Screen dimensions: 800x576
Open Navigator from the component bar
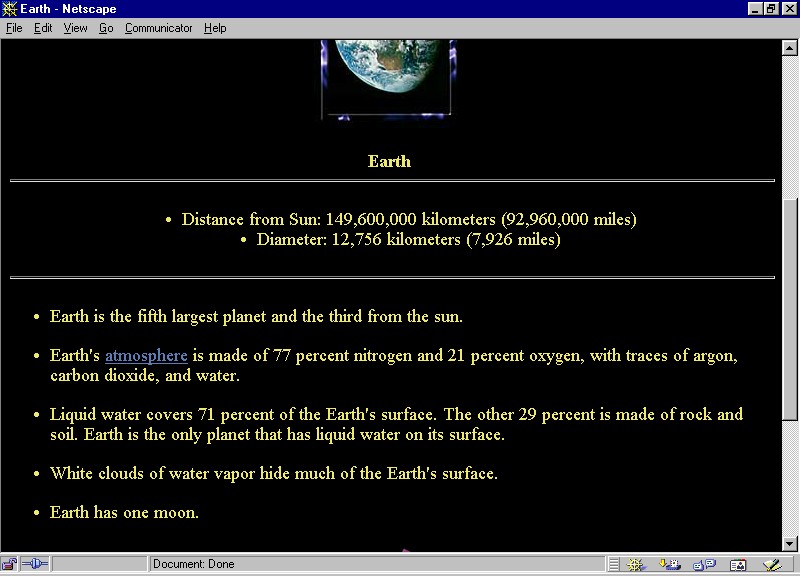(x=636, y=564)
